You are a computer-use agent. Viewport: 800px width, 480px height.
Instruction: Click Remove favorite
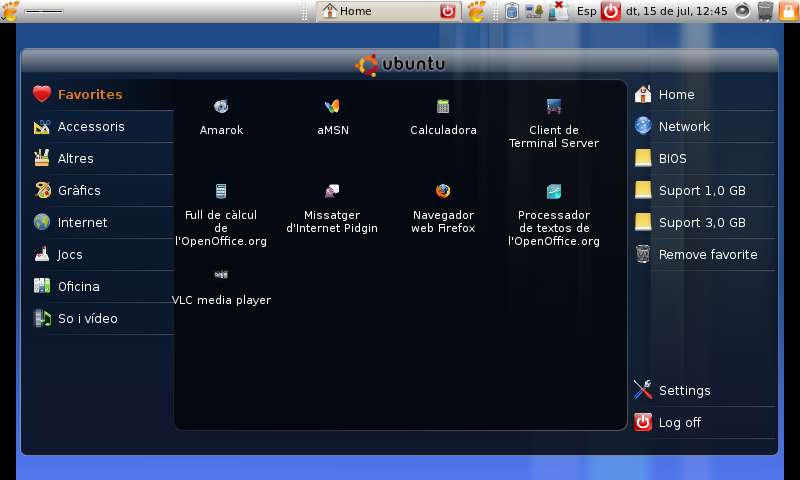point(704,255)
